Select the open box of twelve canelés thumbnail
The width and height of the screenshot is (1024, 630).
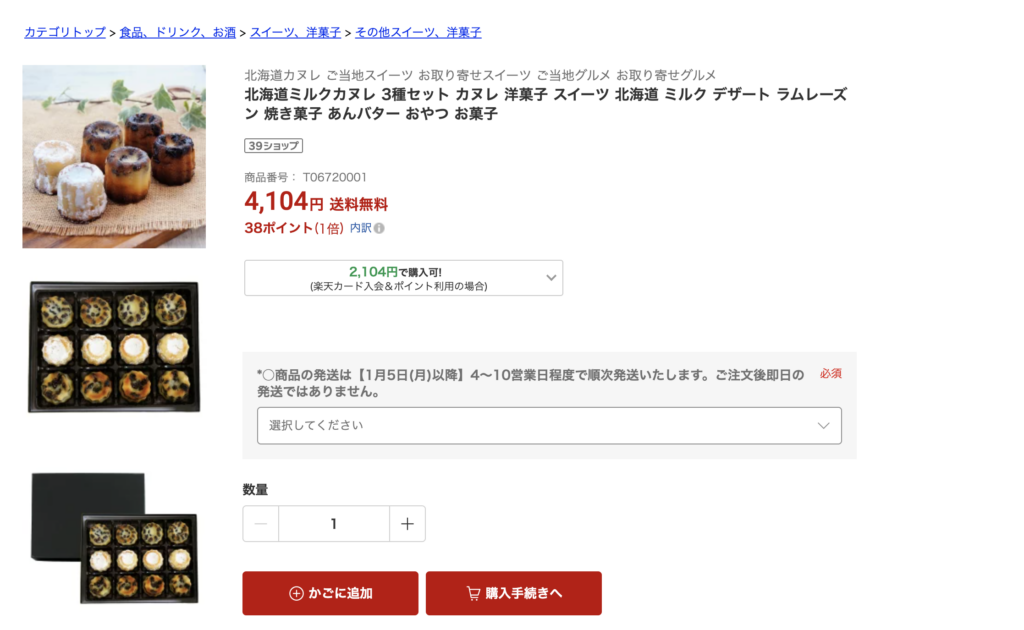click(114, 347)
